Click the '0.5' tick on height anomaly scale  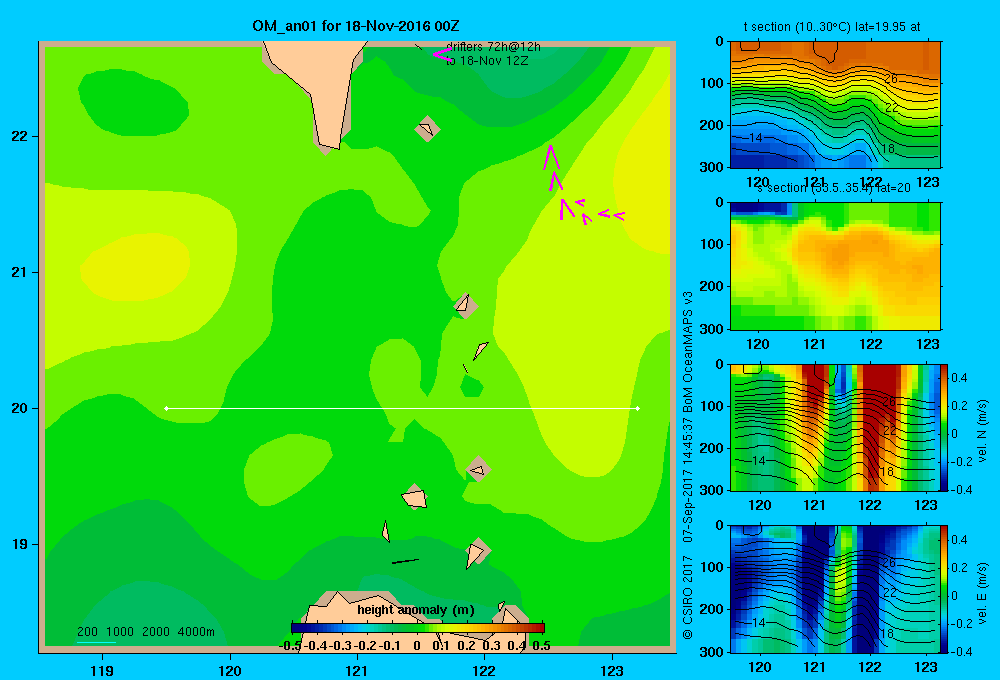click(x=541, y=646)
